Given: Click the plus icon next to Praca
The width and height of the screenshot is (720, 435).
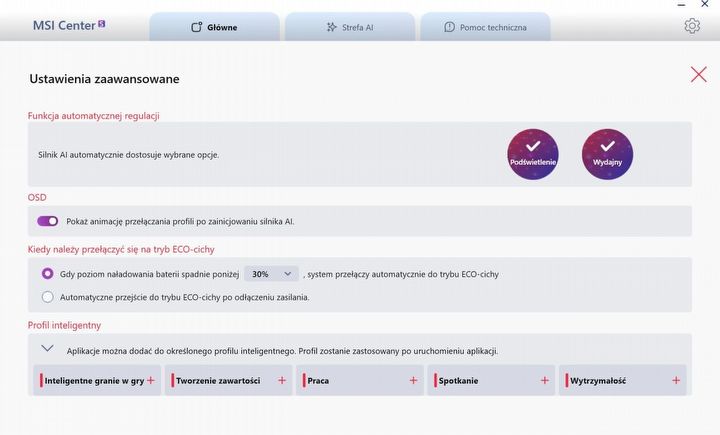Looking at the screenshot, I should pos(413,381).
